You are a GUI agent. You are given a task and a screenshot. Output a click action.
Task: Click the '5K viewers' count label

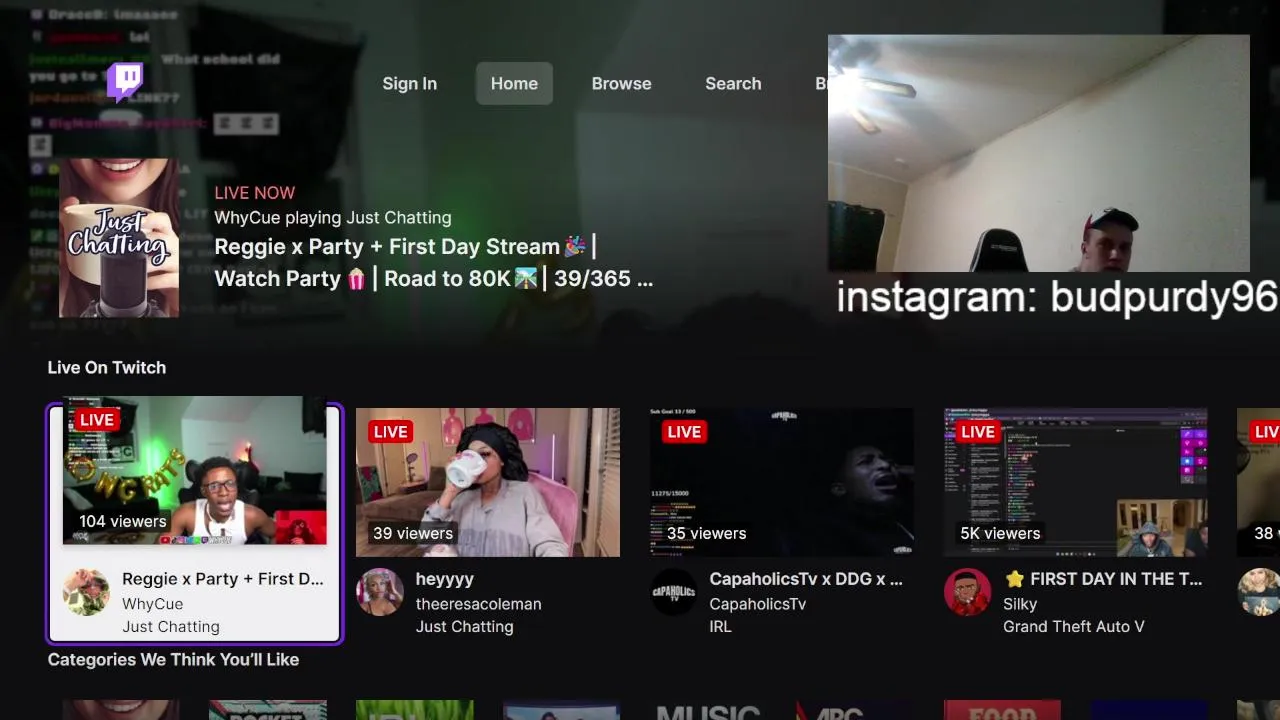pyautogui.click(x=1000, y=533)
